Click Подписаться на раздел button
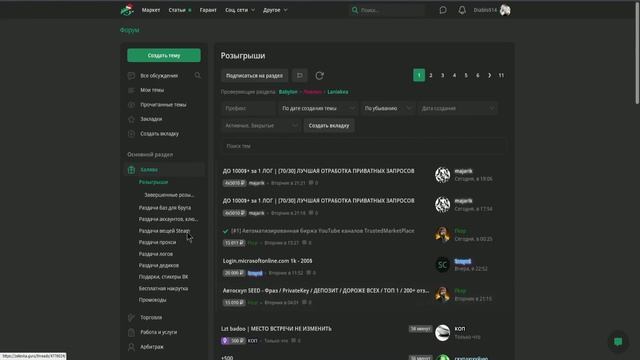 (254, 76)
